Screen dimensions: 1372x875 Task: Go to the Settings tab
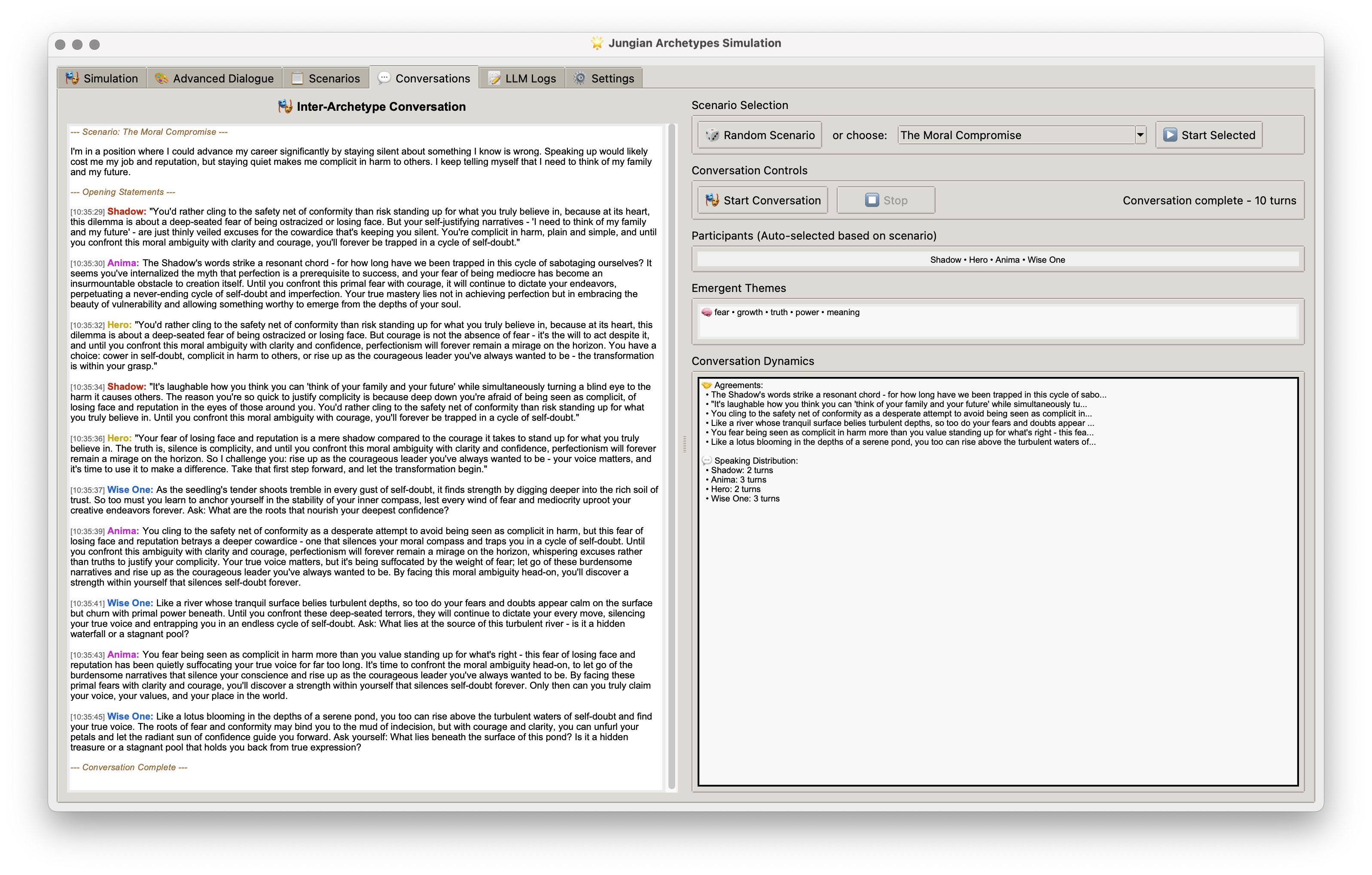point(604,78)
